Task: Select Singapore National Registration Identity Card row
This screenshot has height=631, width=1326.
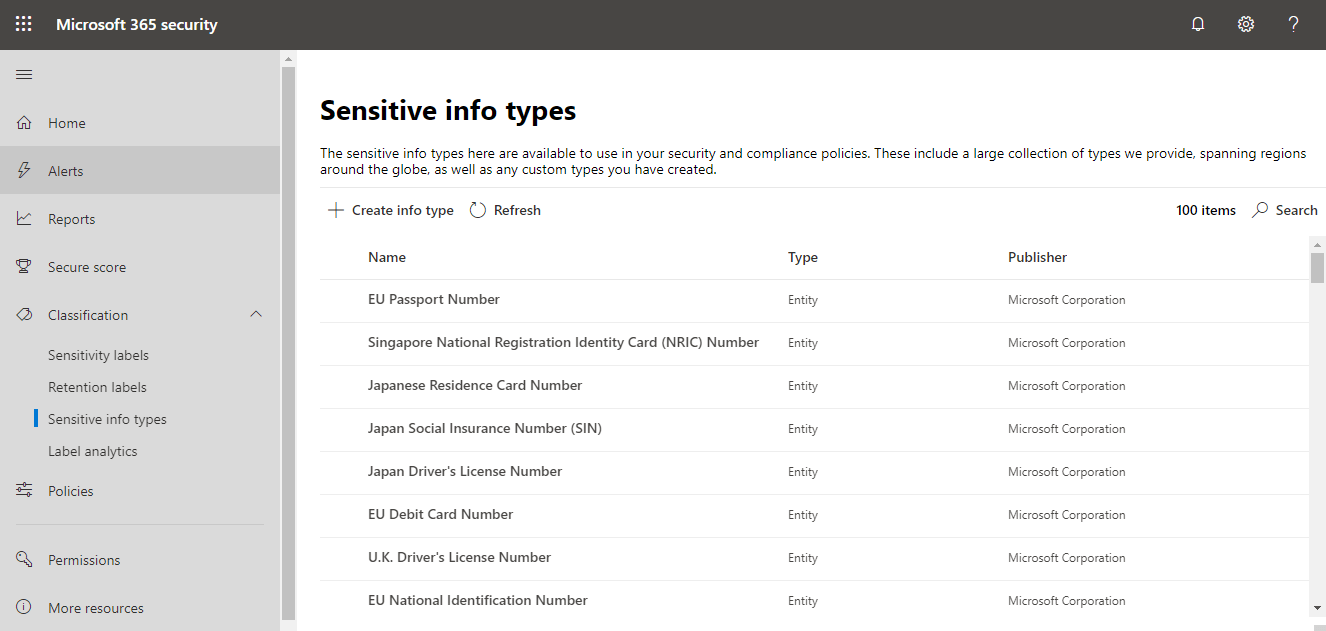Action: [814, 343]
